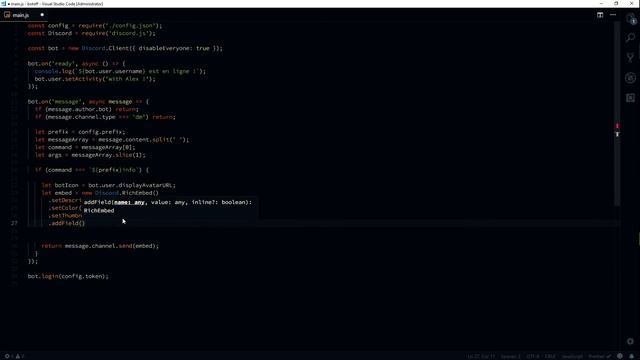The height and width of the screenshot is (360, 640).
Task: Open the Explorer view in the activity bar
Action: (x=631, y=18)
